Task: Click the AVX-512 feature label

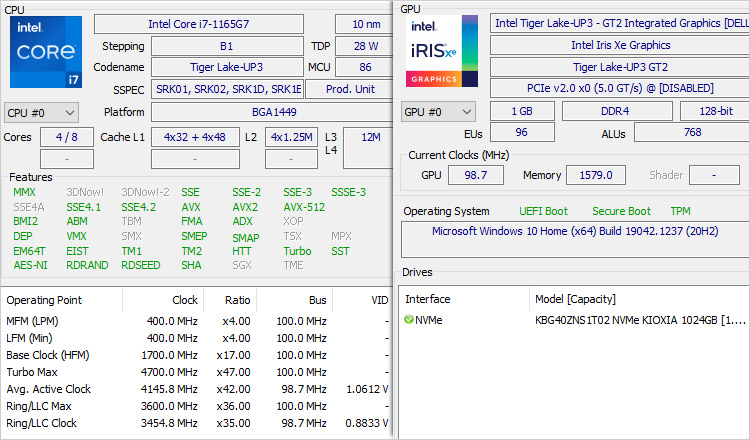Action: (304, 207)
